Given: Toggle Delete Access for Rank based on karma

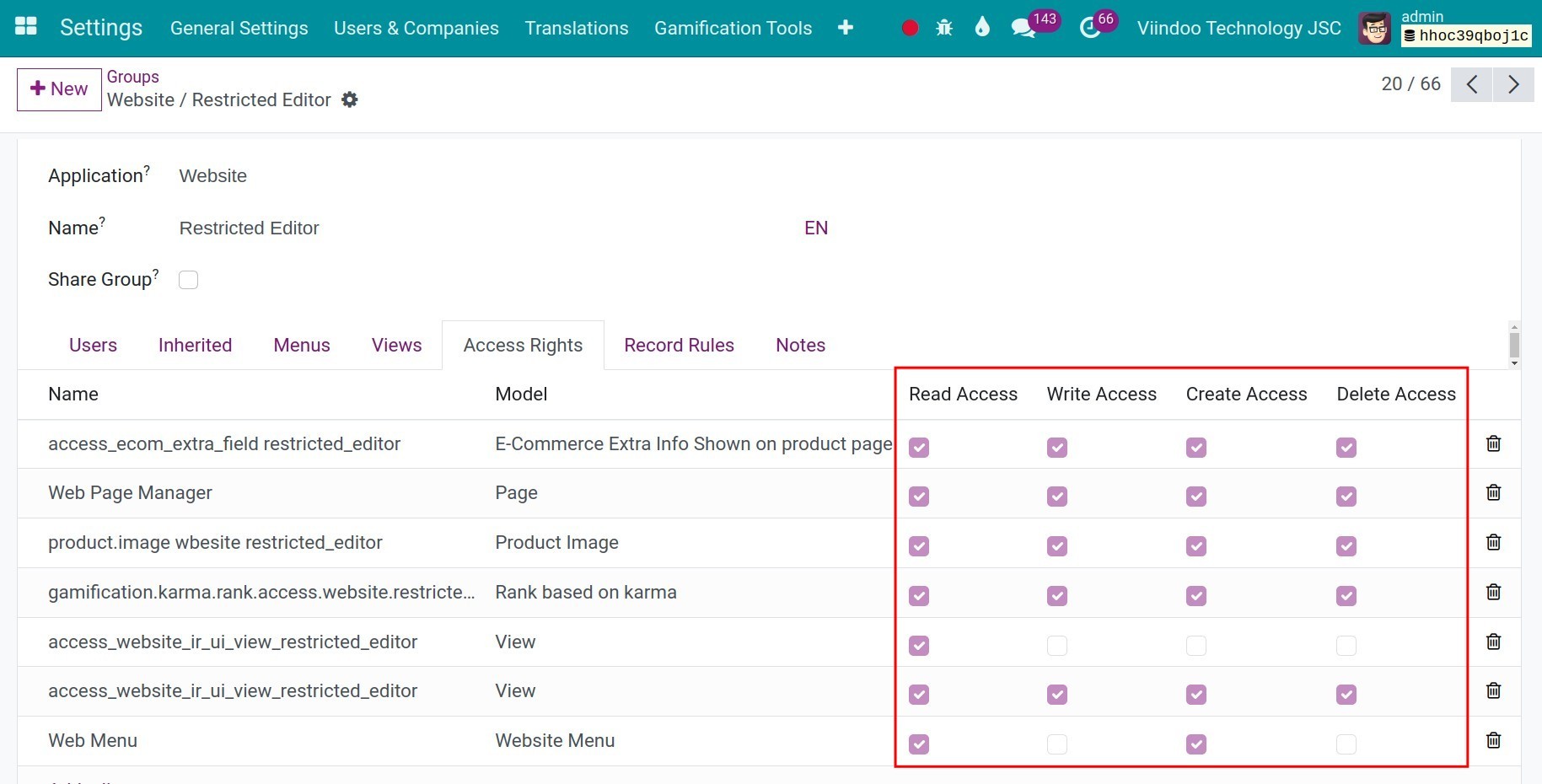Looking at the screenshot, I should 1346,596.
